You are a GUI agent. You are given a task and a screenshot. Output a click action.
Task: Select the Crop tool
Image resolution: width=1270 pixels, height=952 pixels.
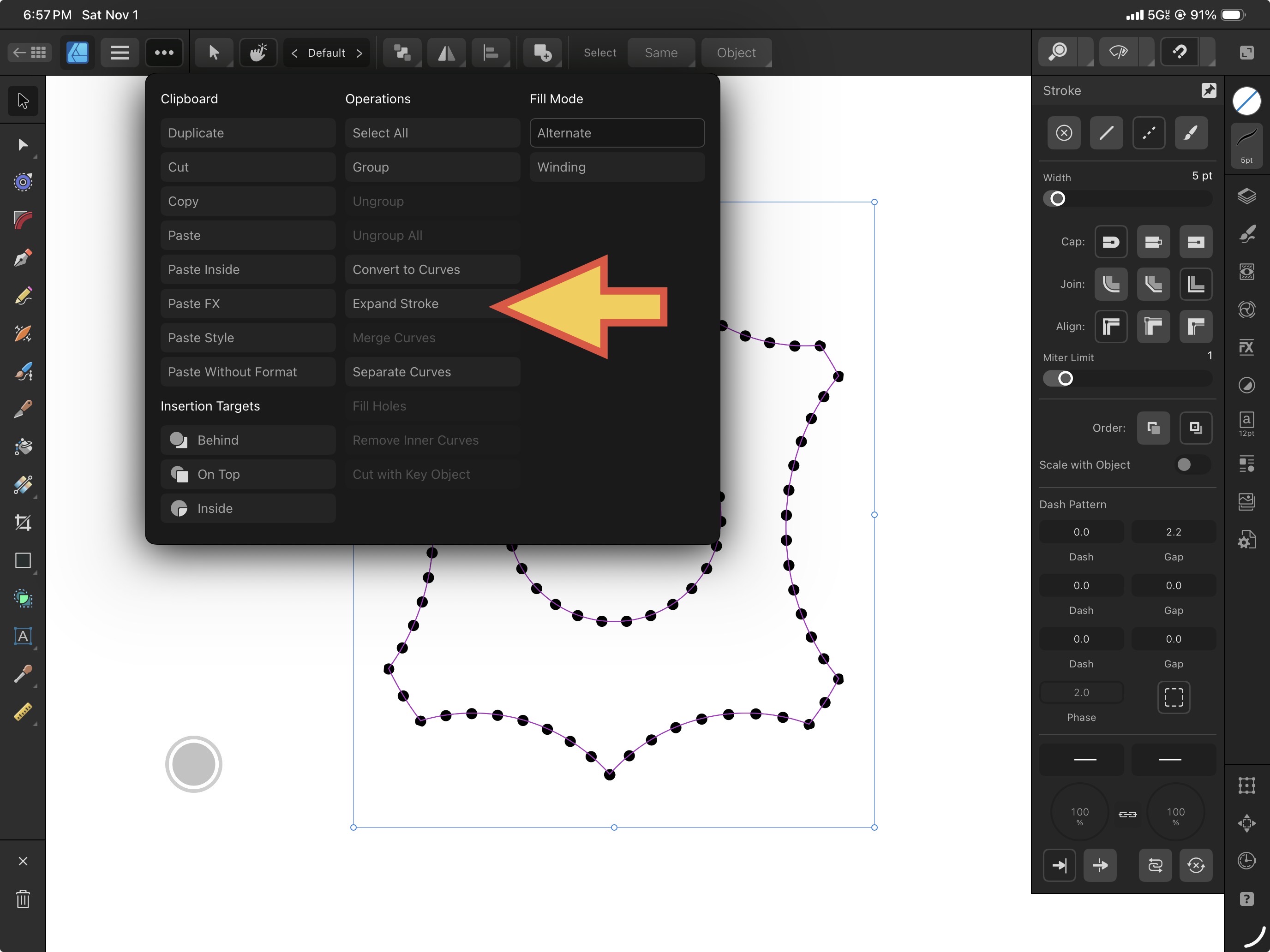(23, 523)
